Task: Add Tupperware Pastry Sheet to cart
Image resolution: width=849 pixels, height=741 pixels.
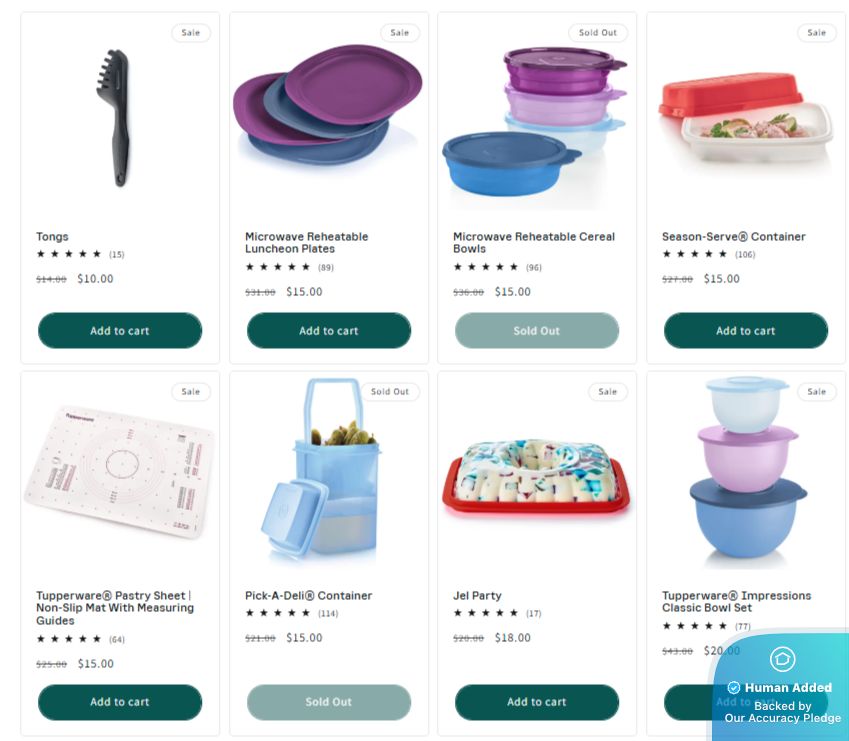Action: pyautogui.click(x=120, y=702)
